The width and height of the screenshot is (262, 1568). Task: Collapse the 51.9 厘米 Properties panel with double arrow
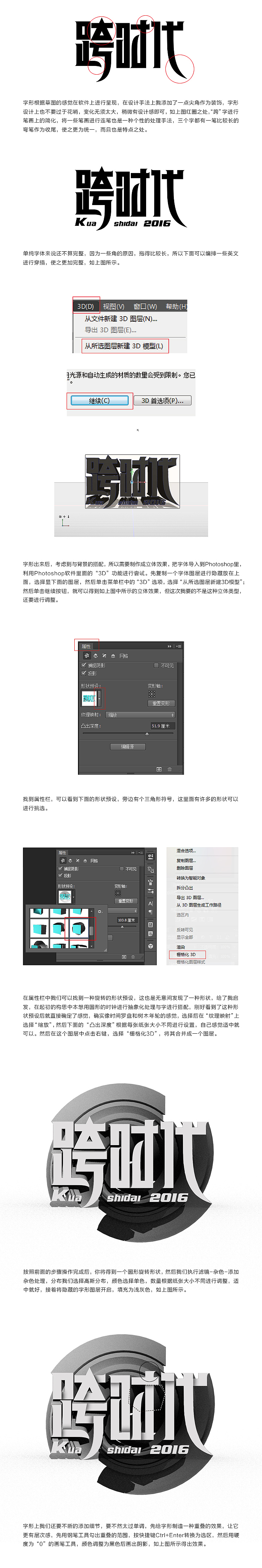(169, 647)
